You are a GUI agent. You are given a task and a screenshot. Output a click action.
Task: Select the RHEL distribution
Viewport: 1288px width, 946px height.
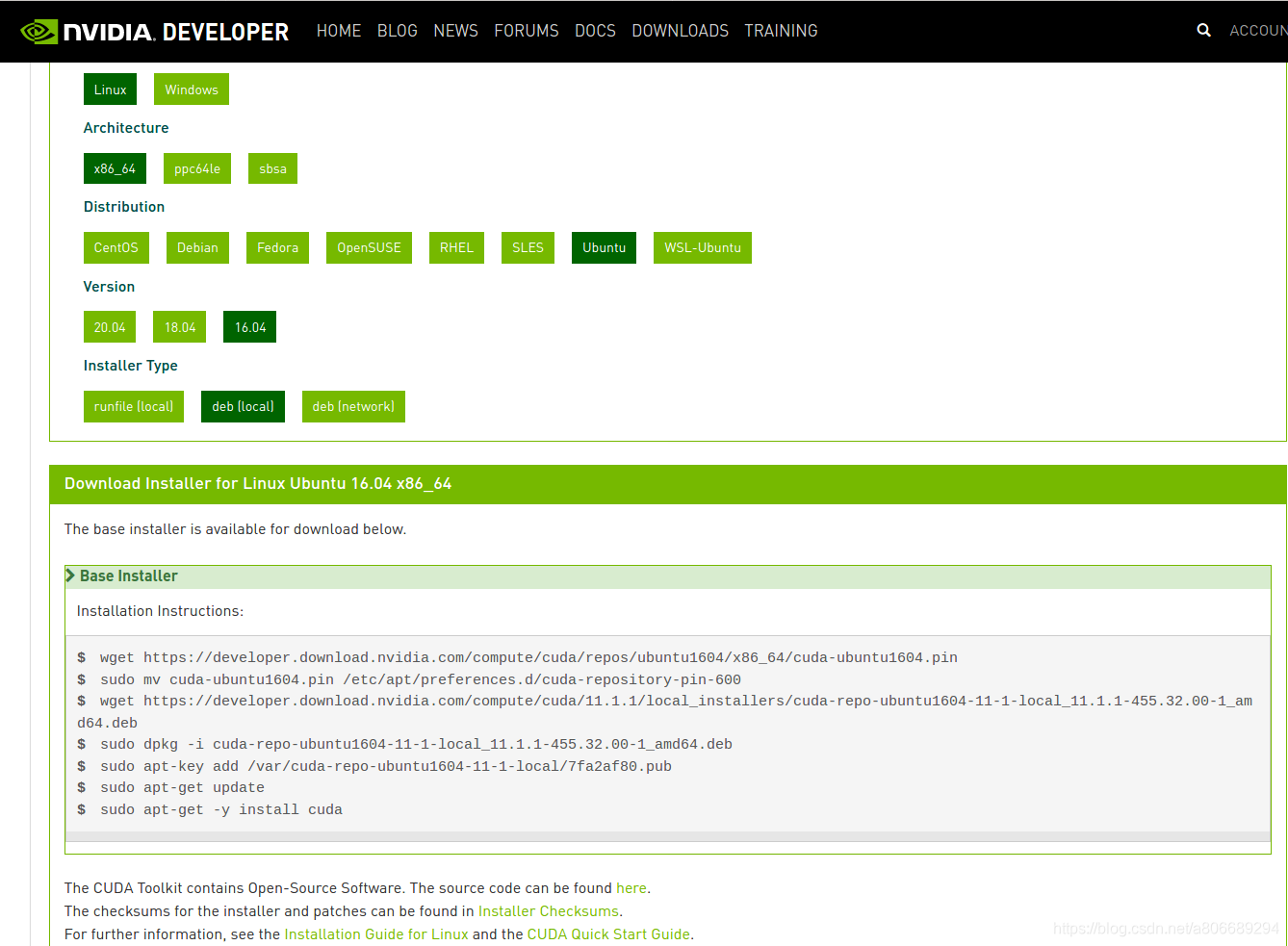[x=456, y=247]
